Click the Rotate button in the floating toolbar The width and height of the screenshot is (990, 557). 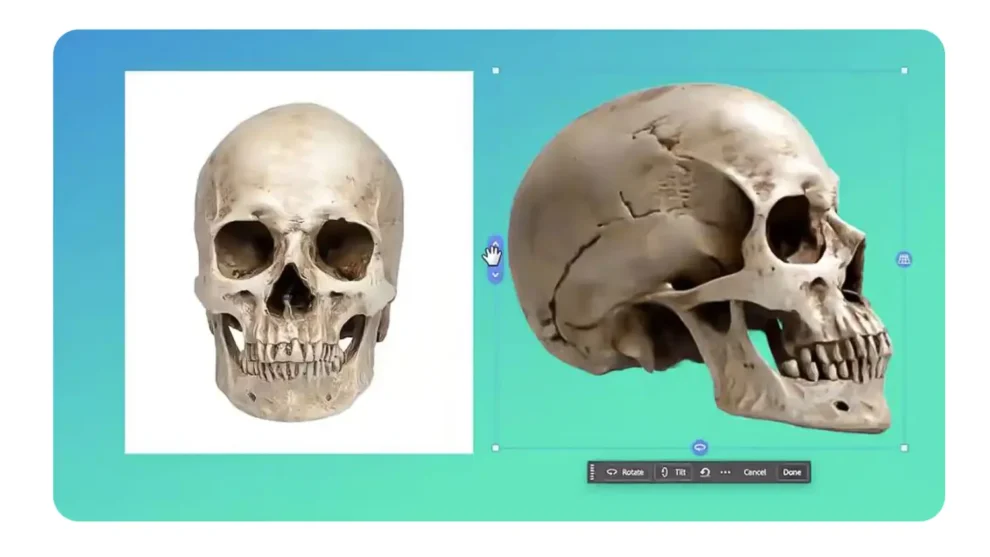(626, 472)
